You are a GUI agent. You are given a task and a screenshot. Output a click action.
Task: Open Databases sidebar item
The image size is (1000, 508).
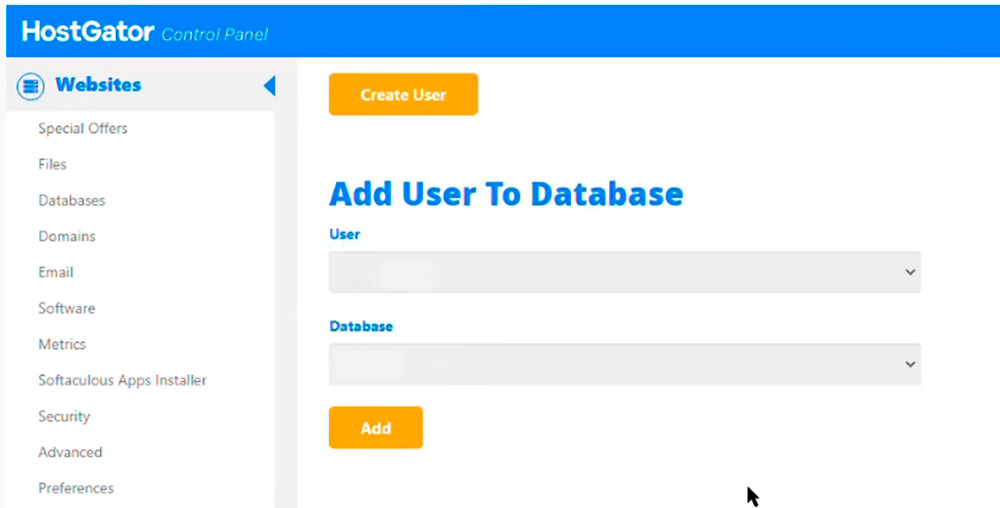[71, 200]
